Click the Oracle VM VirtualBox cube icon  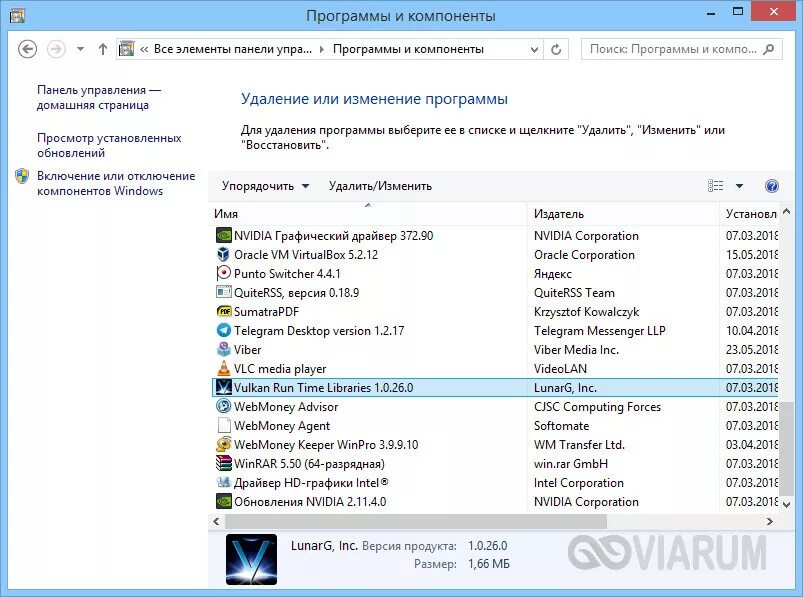tap(223, 254)
